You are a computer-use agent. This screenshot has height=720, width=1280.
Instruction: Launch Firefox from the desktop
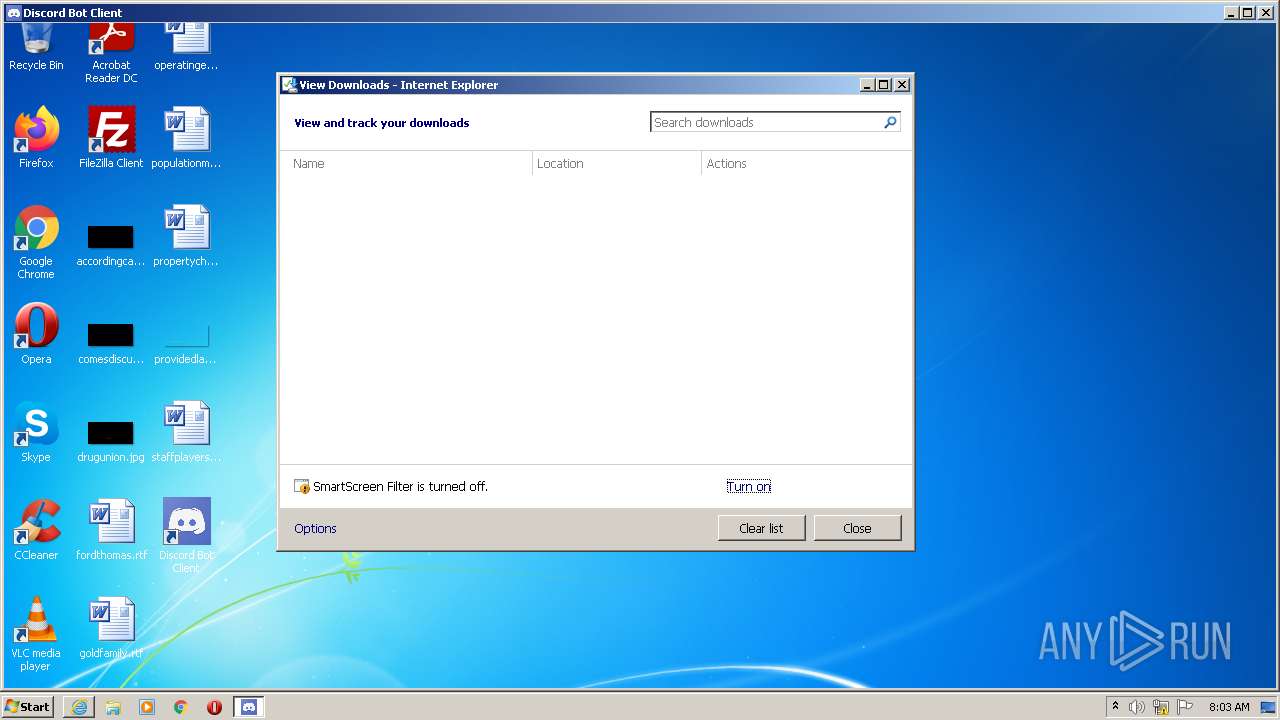(x=36, y=137)
